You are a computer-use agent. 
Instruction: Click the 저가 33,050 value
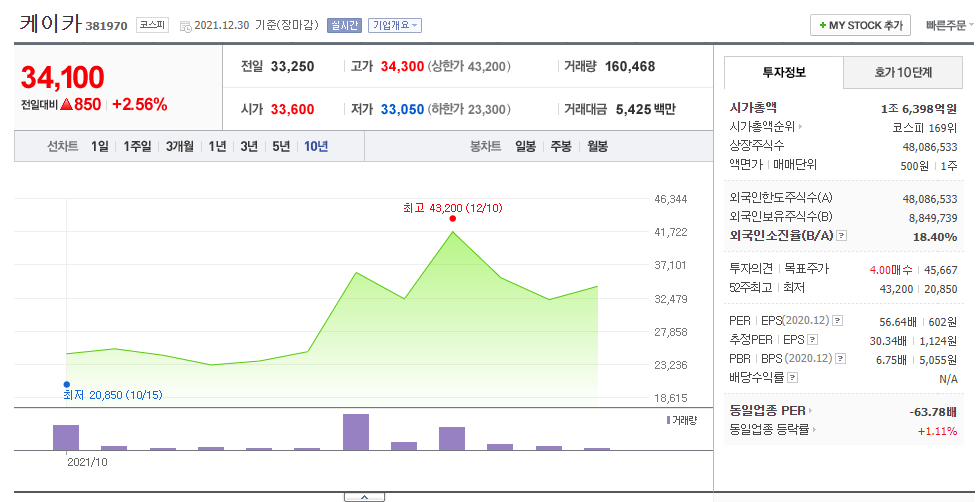pos(402,109)
